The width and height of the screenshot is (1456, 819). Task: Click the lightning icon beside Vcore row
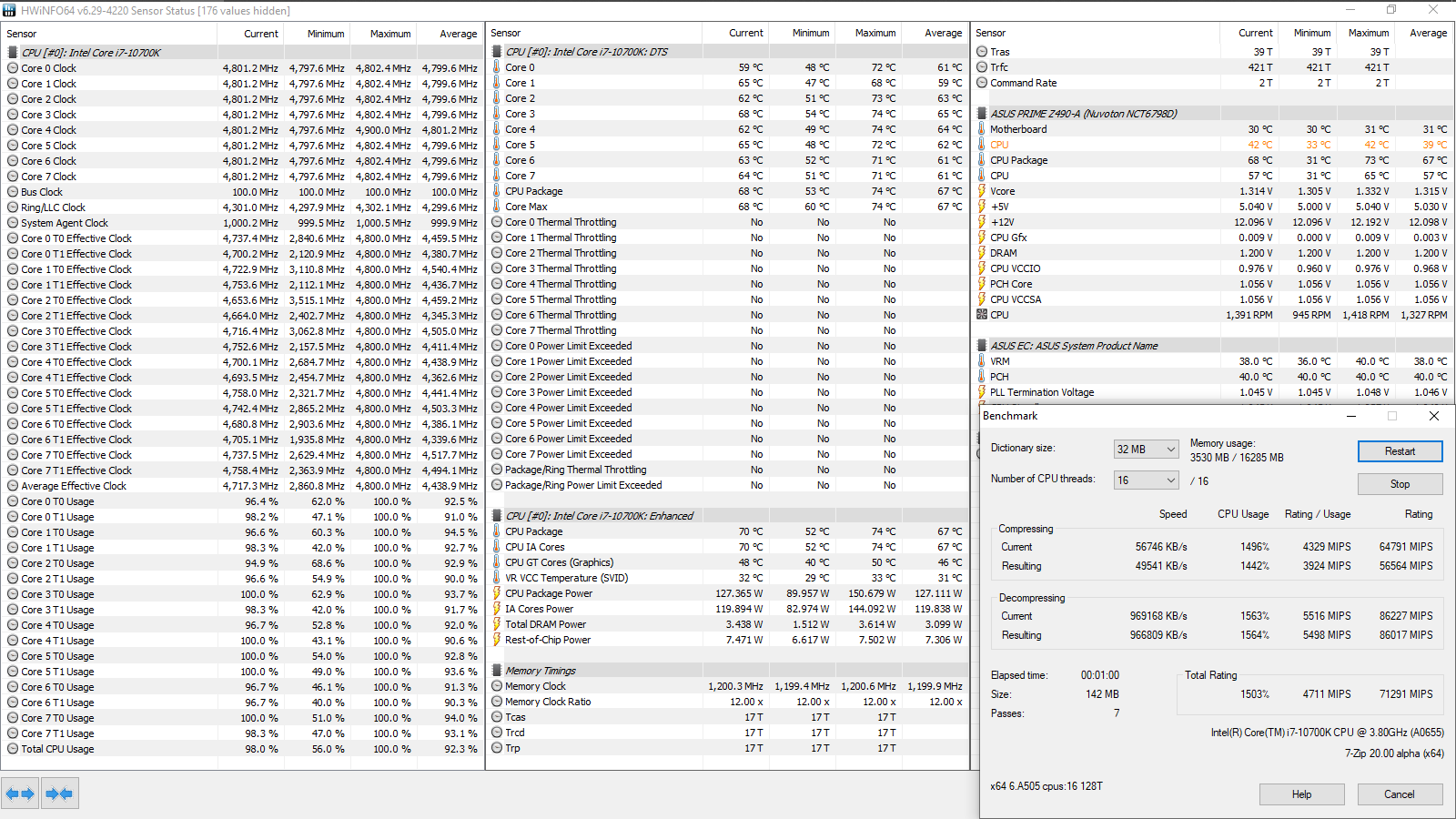pos(982,191)
